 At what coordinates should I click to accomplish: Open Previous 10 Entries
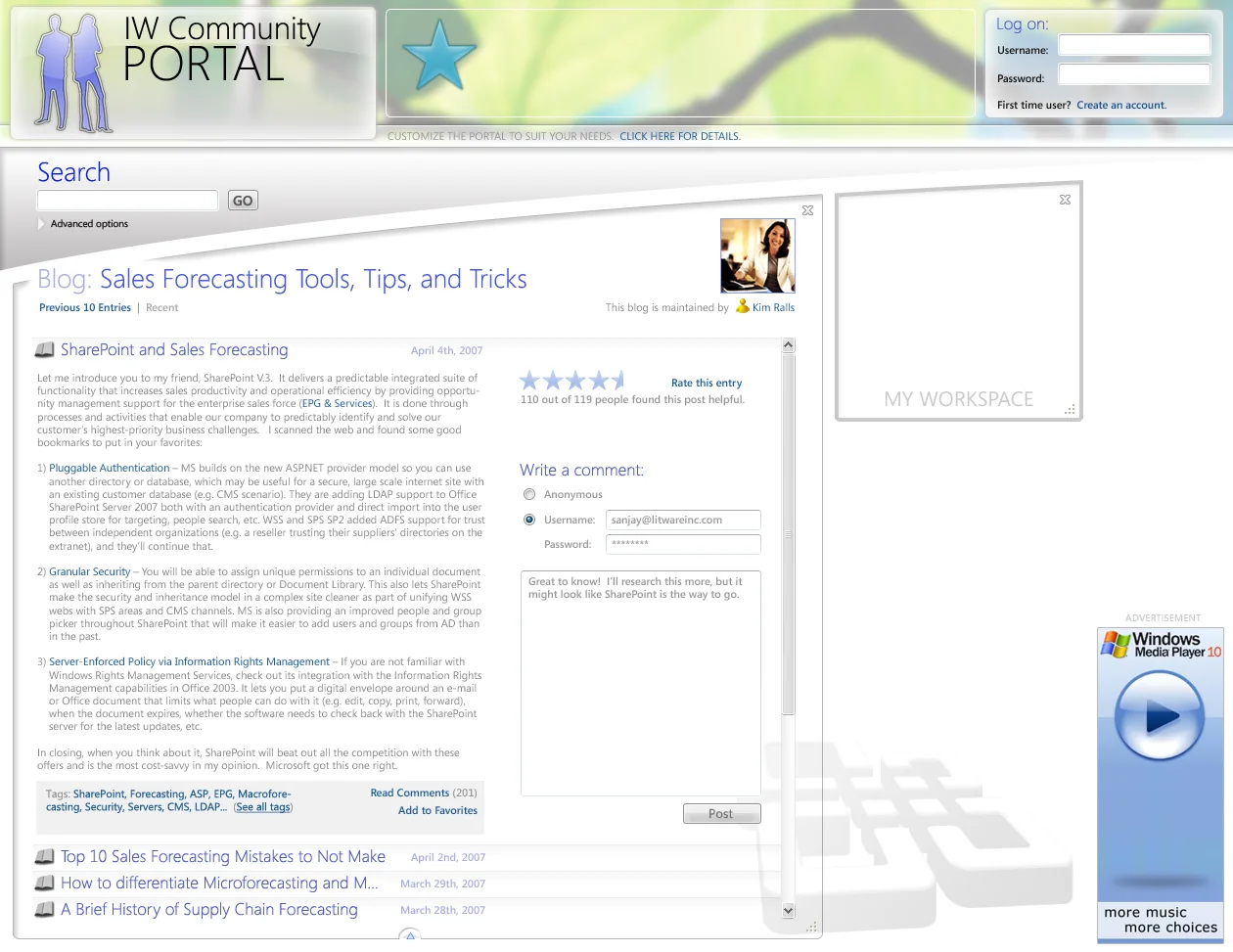click(85, 307)
